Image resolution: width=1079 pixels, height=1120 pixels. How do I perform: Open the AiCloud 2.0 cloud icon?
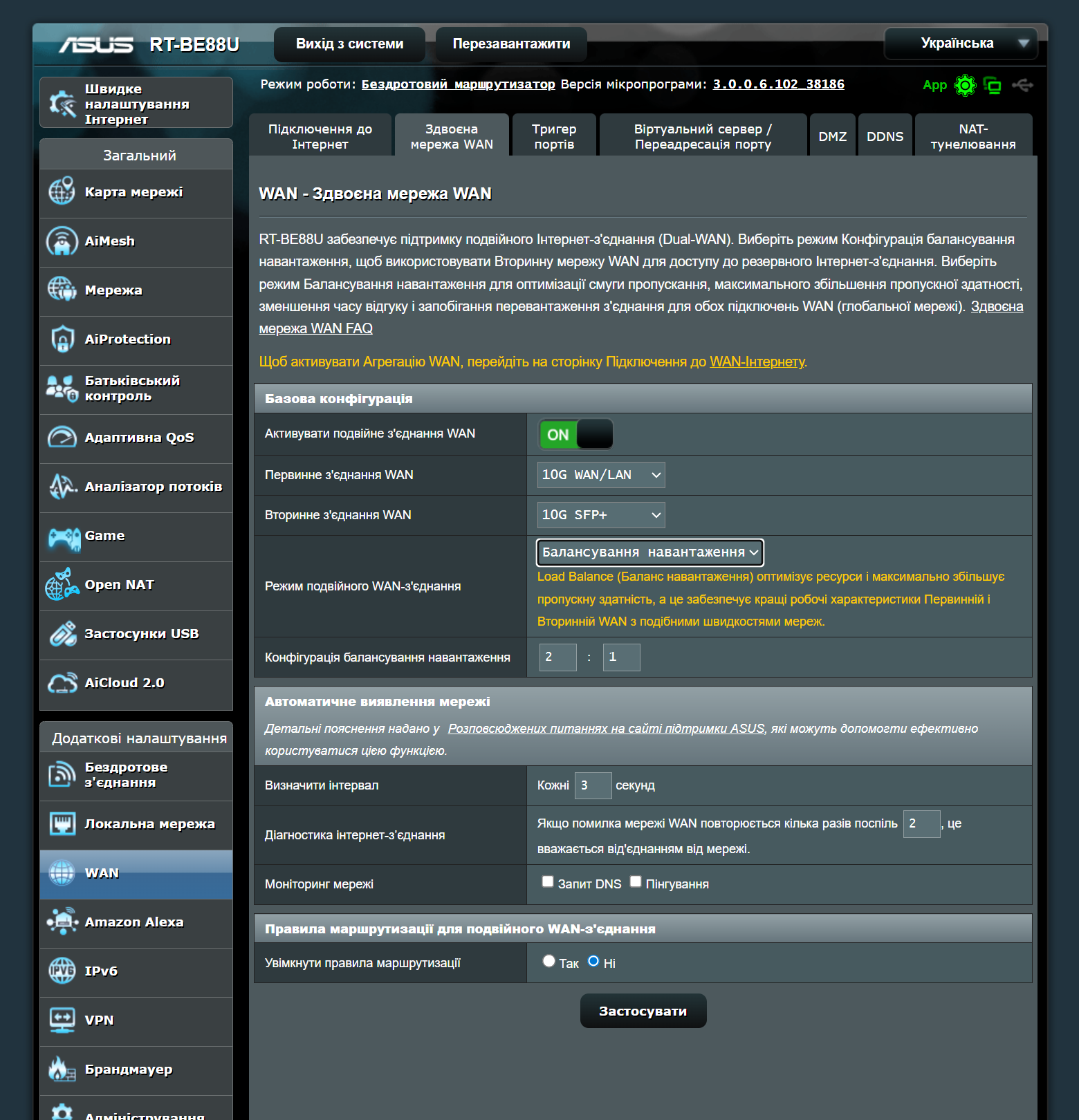pyautogui.click(x=62, y=682)
